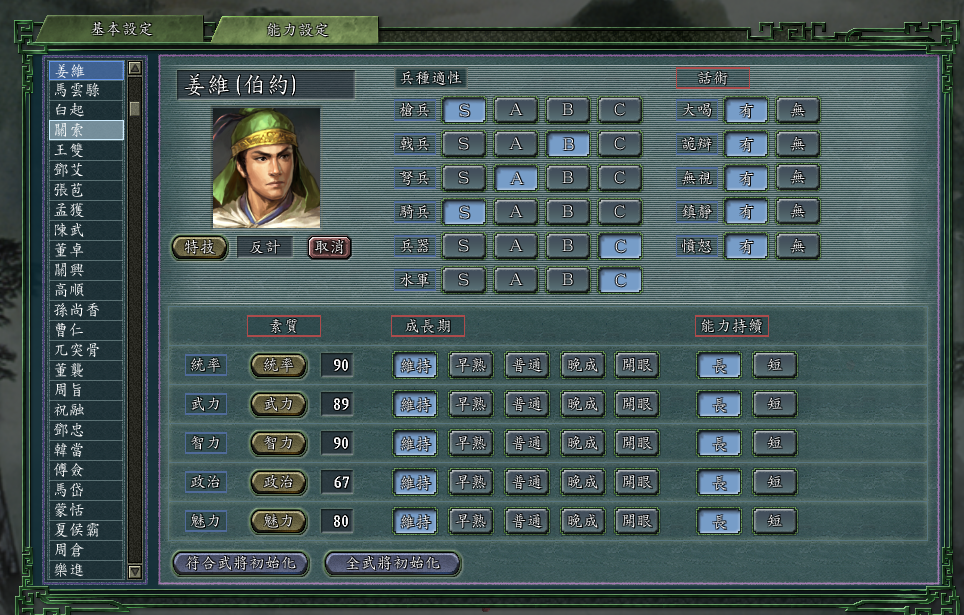This screenshot has height=615, width=964.
Task: Click the officer list scroll-up arrow
Action: [x=135, y=68]
